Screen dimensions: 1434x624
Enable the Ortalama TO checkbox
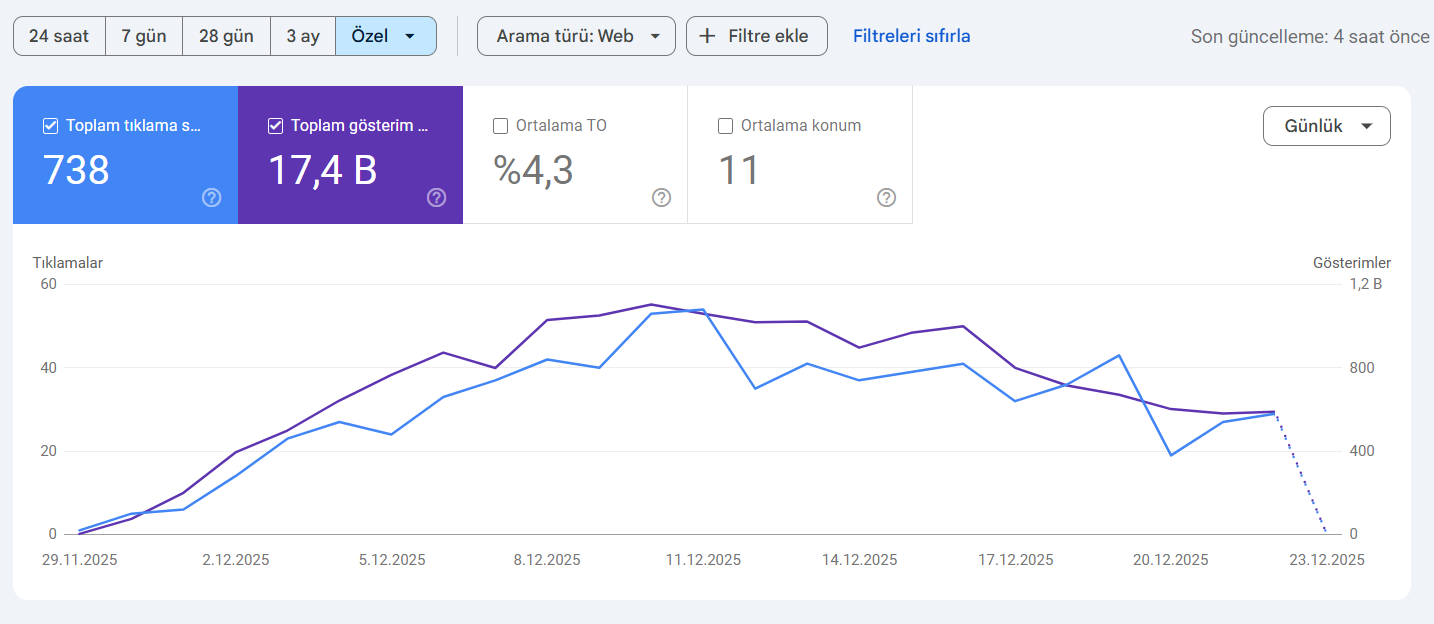click(501, 126)
